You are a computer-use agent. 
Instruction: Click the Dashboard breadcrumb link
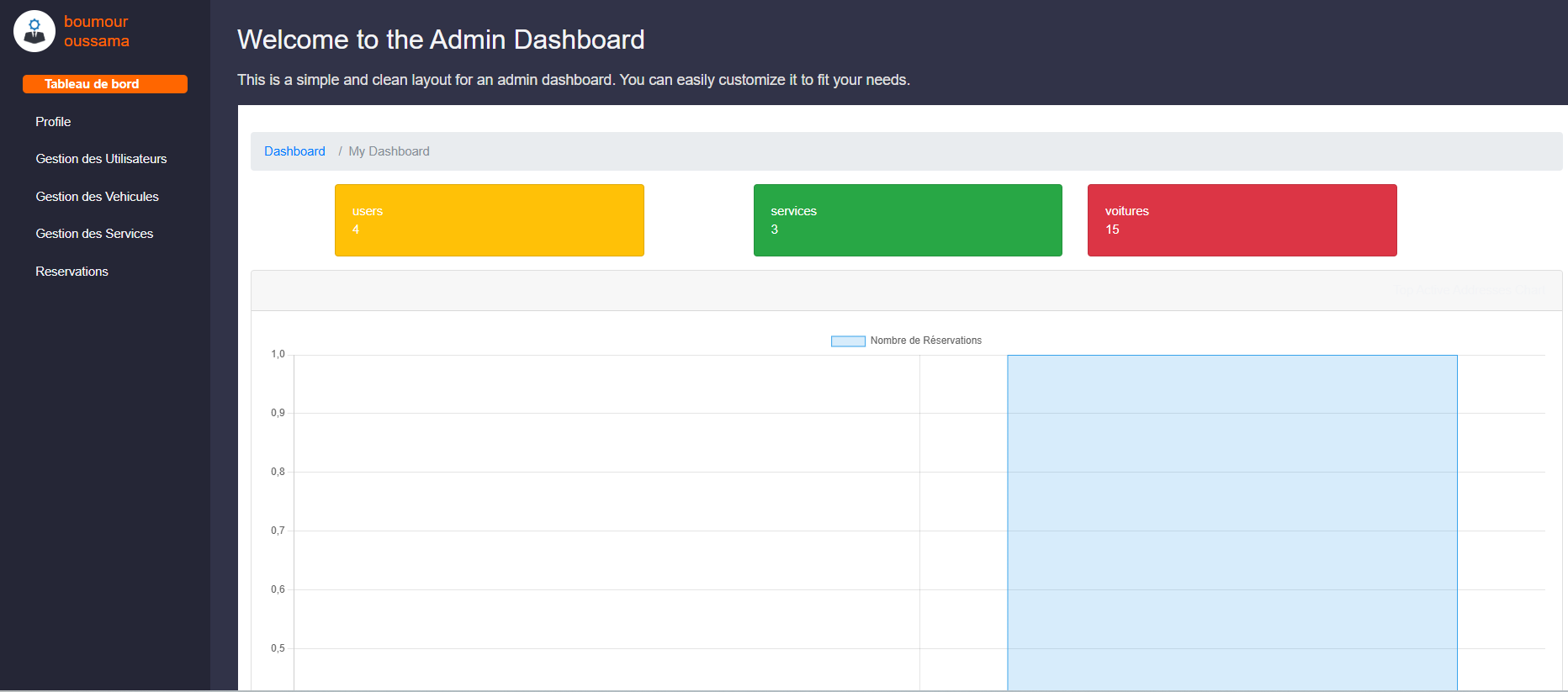tap(294, 151)
